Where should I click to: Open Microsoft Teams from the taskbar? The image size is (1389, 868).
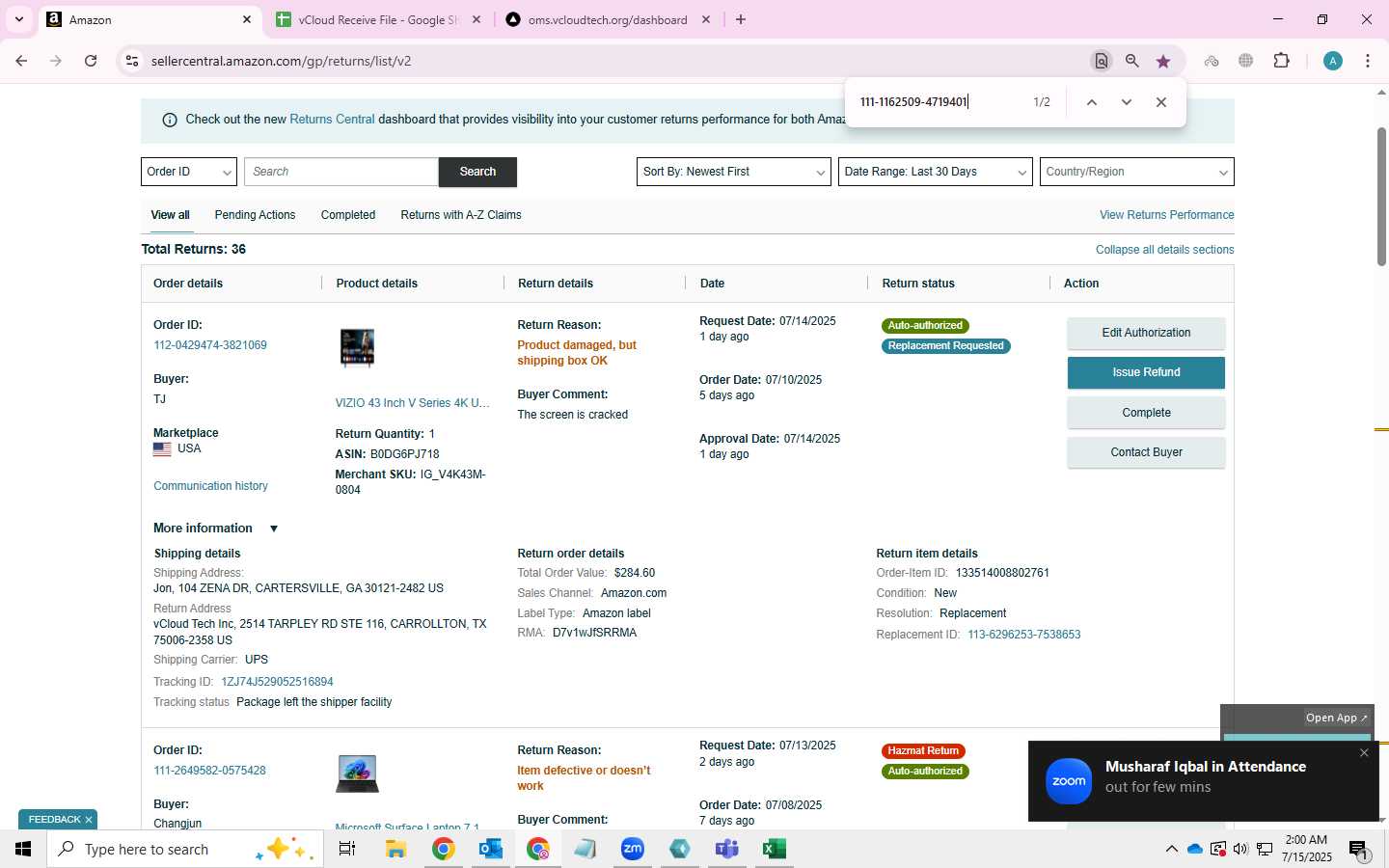[x=727, y=849]
